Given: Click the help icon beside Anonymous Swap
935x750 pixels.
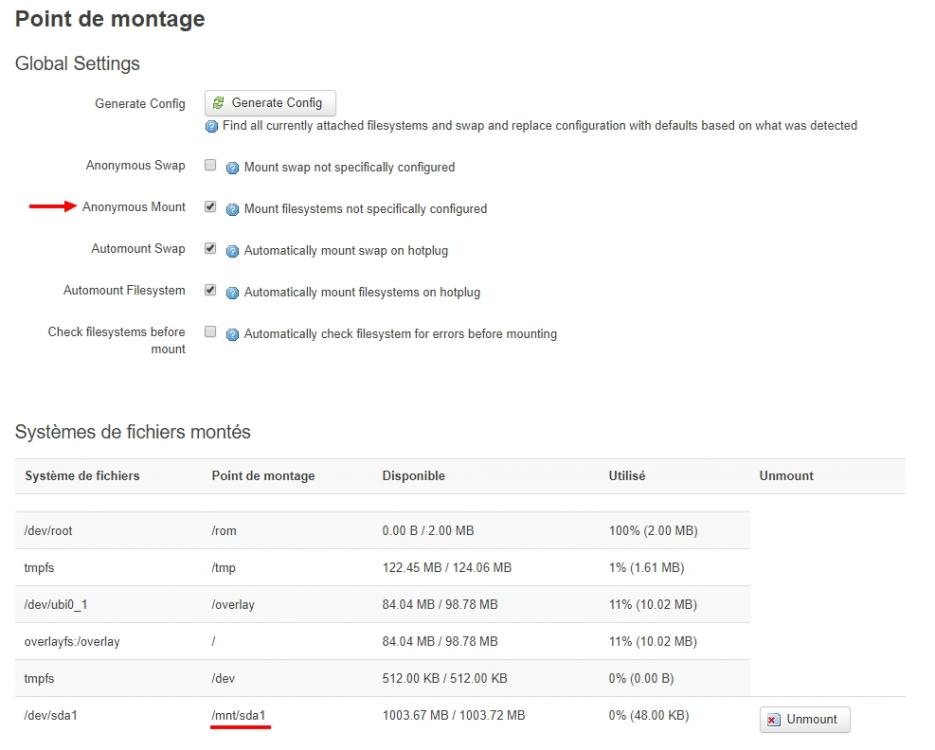Looking at the screenshot, I should 232,167.
